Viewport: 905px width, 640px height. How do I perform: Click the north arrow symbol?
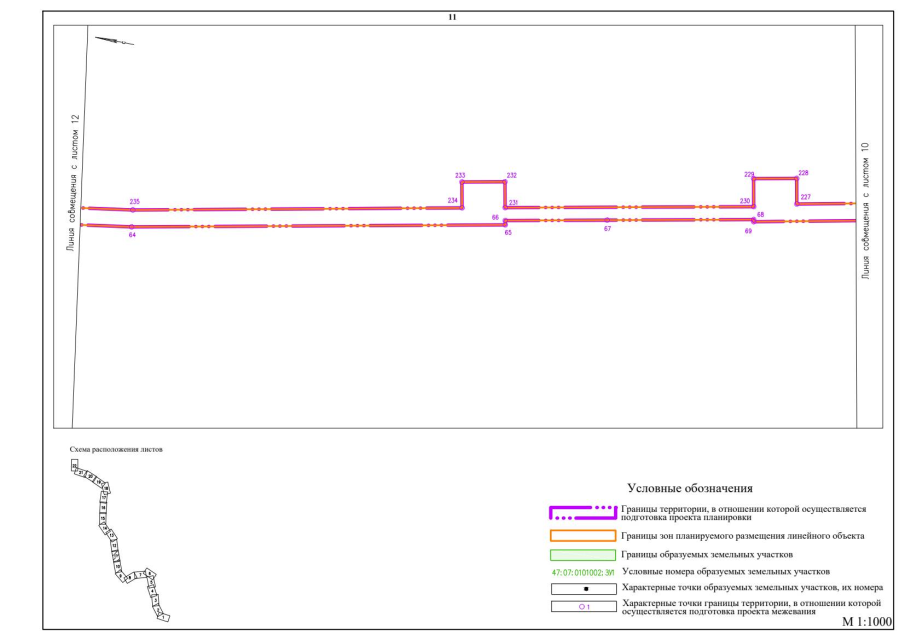pyautogui.click(x=114, y=41)
